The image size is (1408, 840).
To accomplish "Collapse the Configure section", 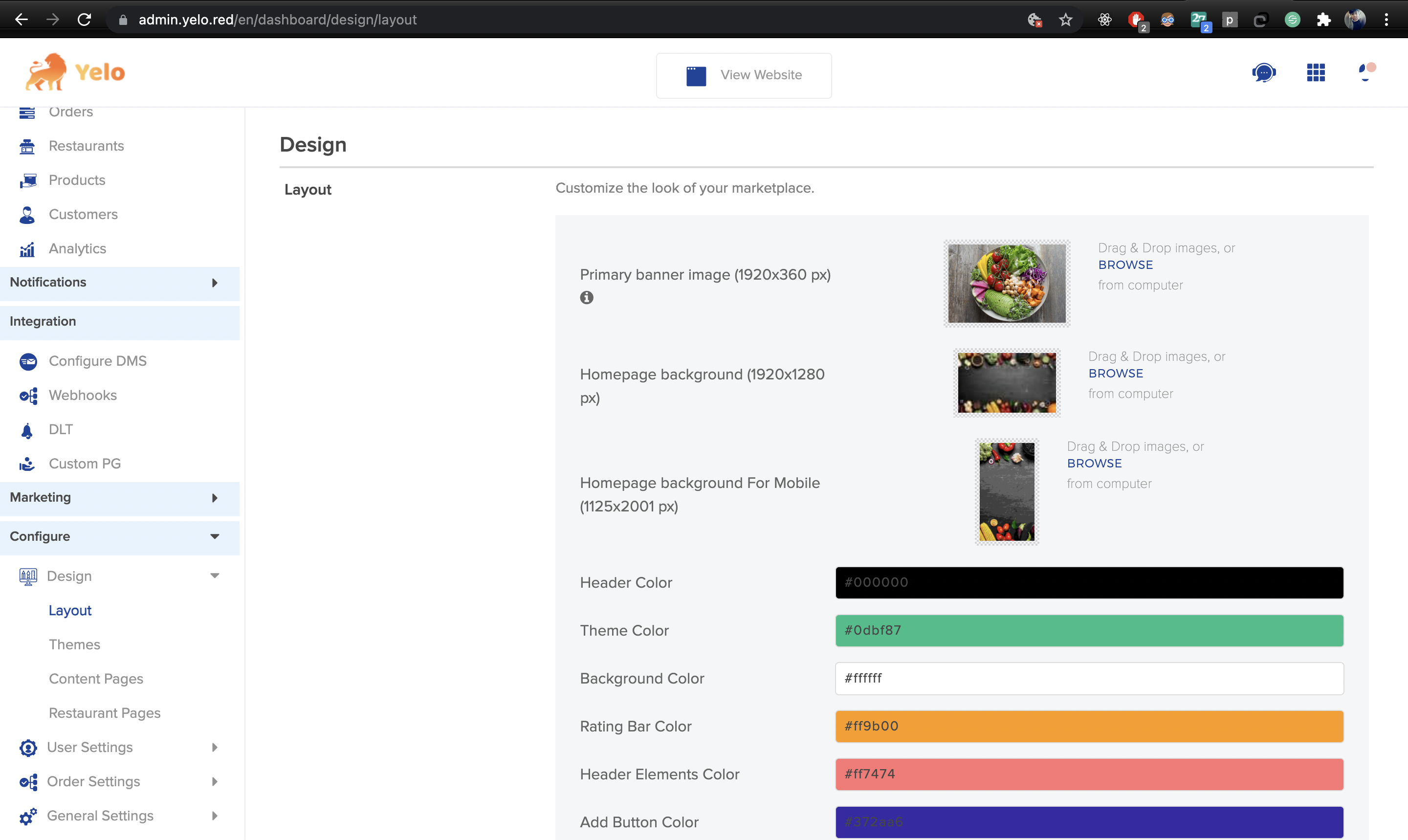I will tap(215, 536).
